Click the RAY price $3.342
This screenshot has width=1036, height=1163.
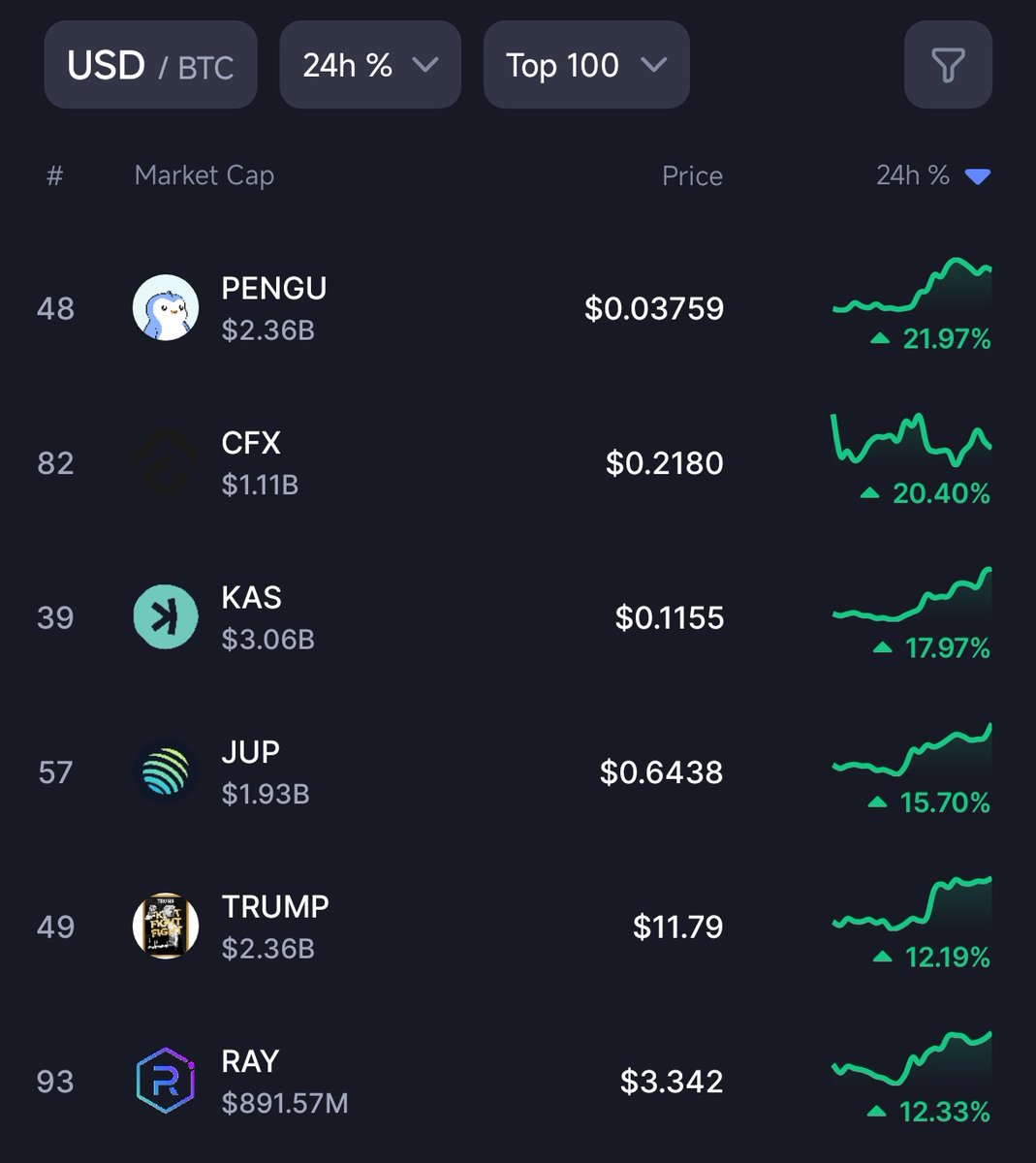(x=671, y=1082)
